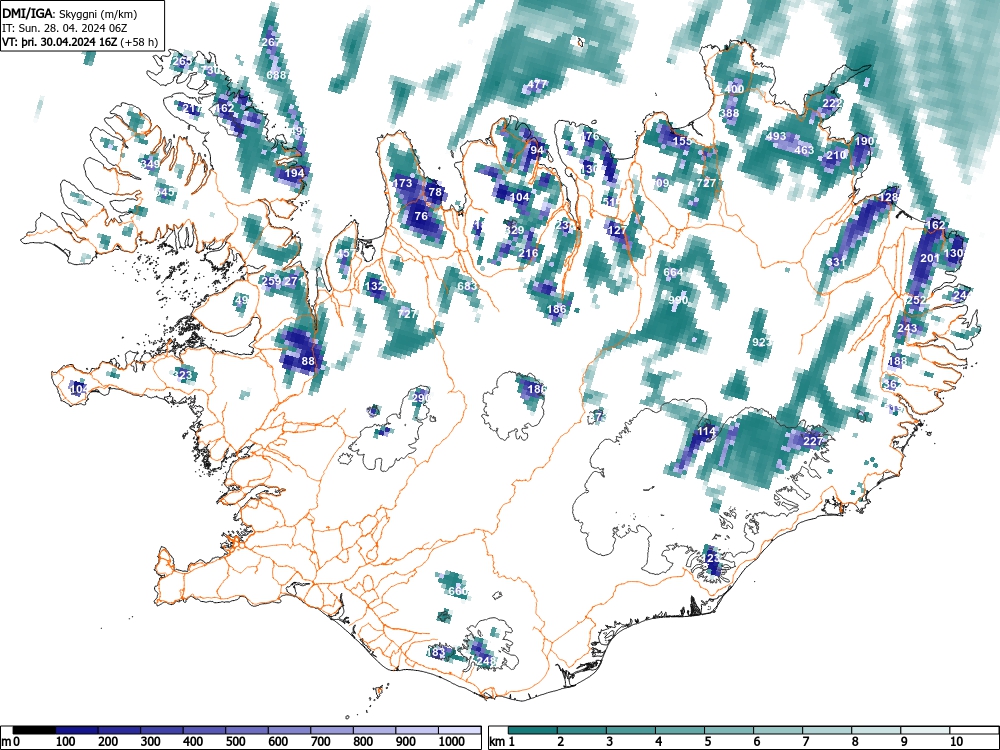The width and height of the screenshot is (1000, 750).
Task: Click the map value '190' in the northeast
Action: coord(864,141)
